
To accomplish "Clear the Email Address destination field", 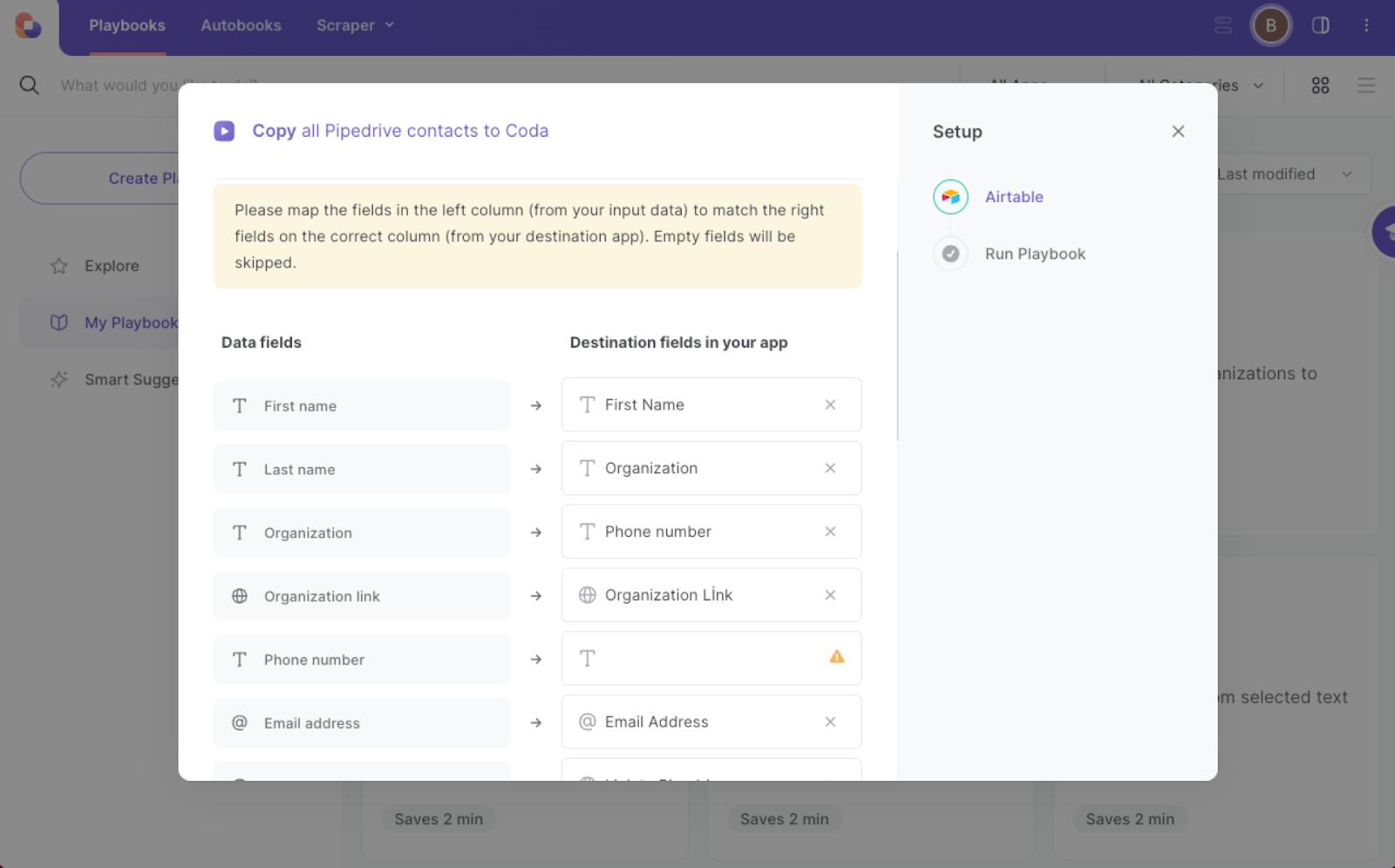I will coord(830,722).
